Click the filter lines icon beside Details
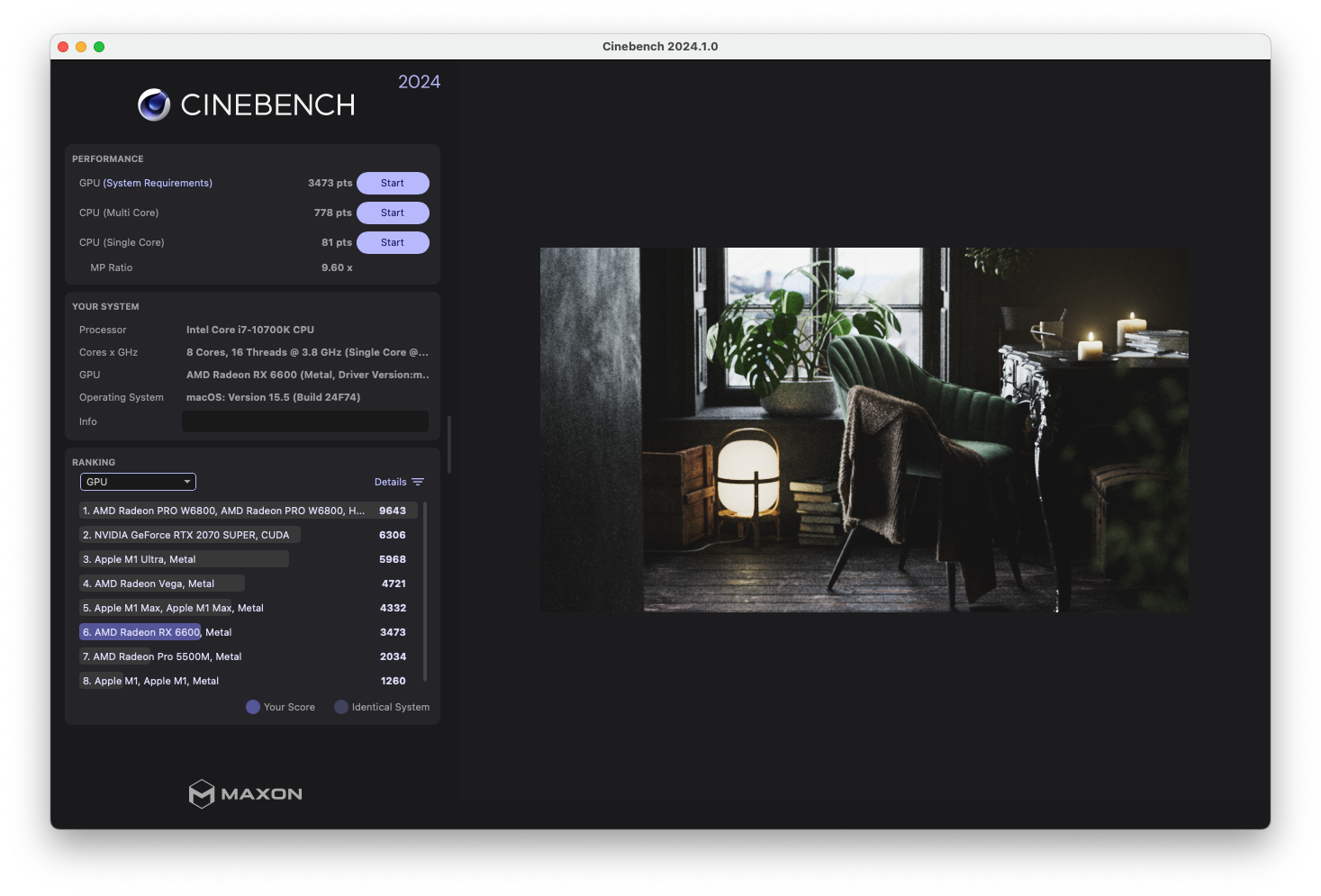The height and width of the screenshot is (896, 1321). tap(418, 483)
